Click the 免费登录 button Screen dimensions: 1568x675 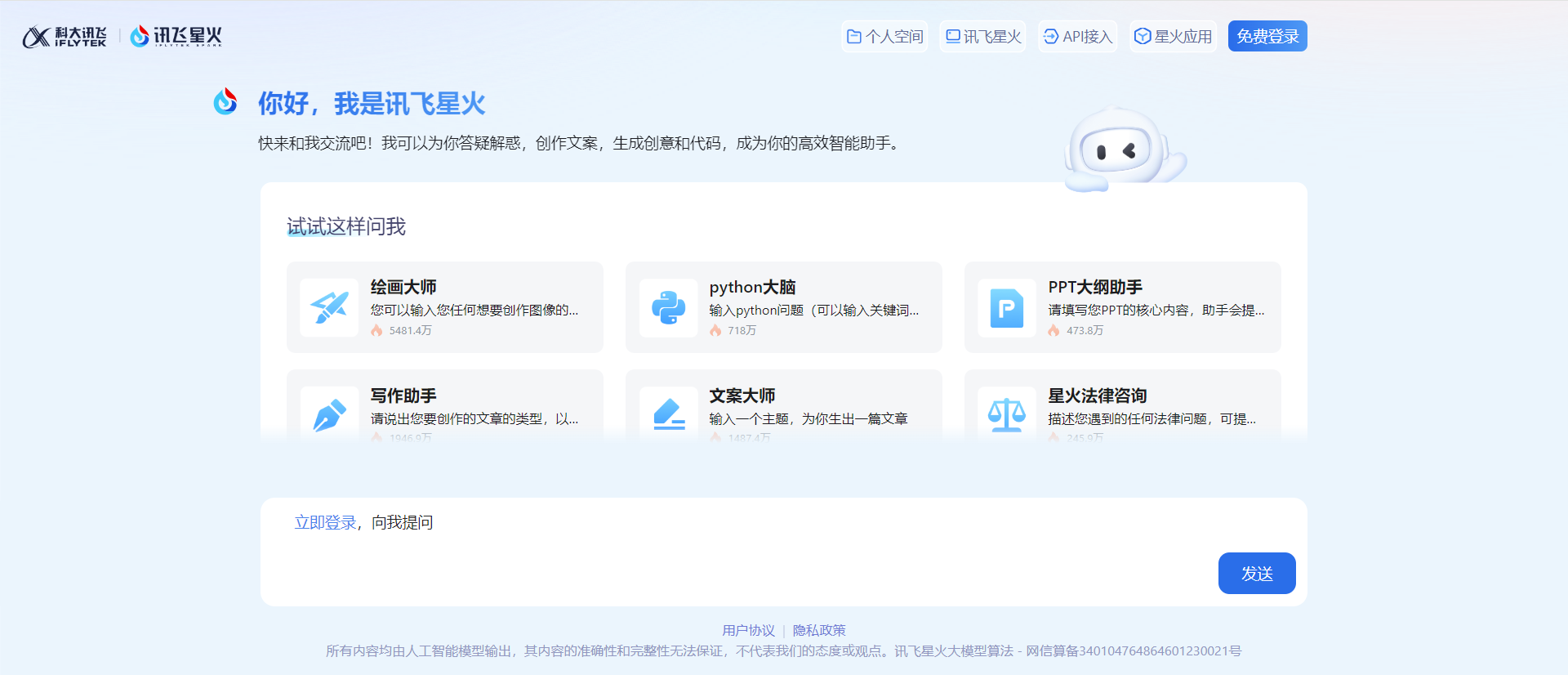pos(1267,36)
